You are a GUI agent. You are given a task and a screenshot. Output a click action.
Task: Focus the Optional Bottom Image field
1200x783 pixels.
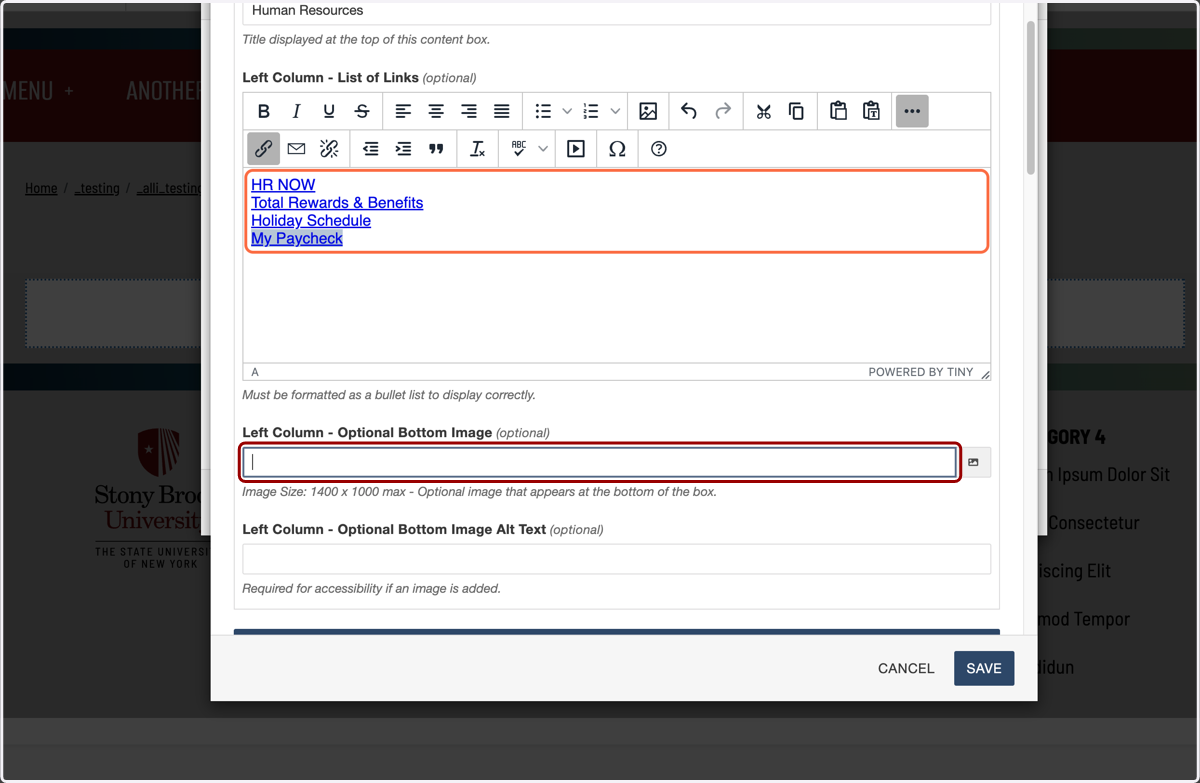(600, 462)
